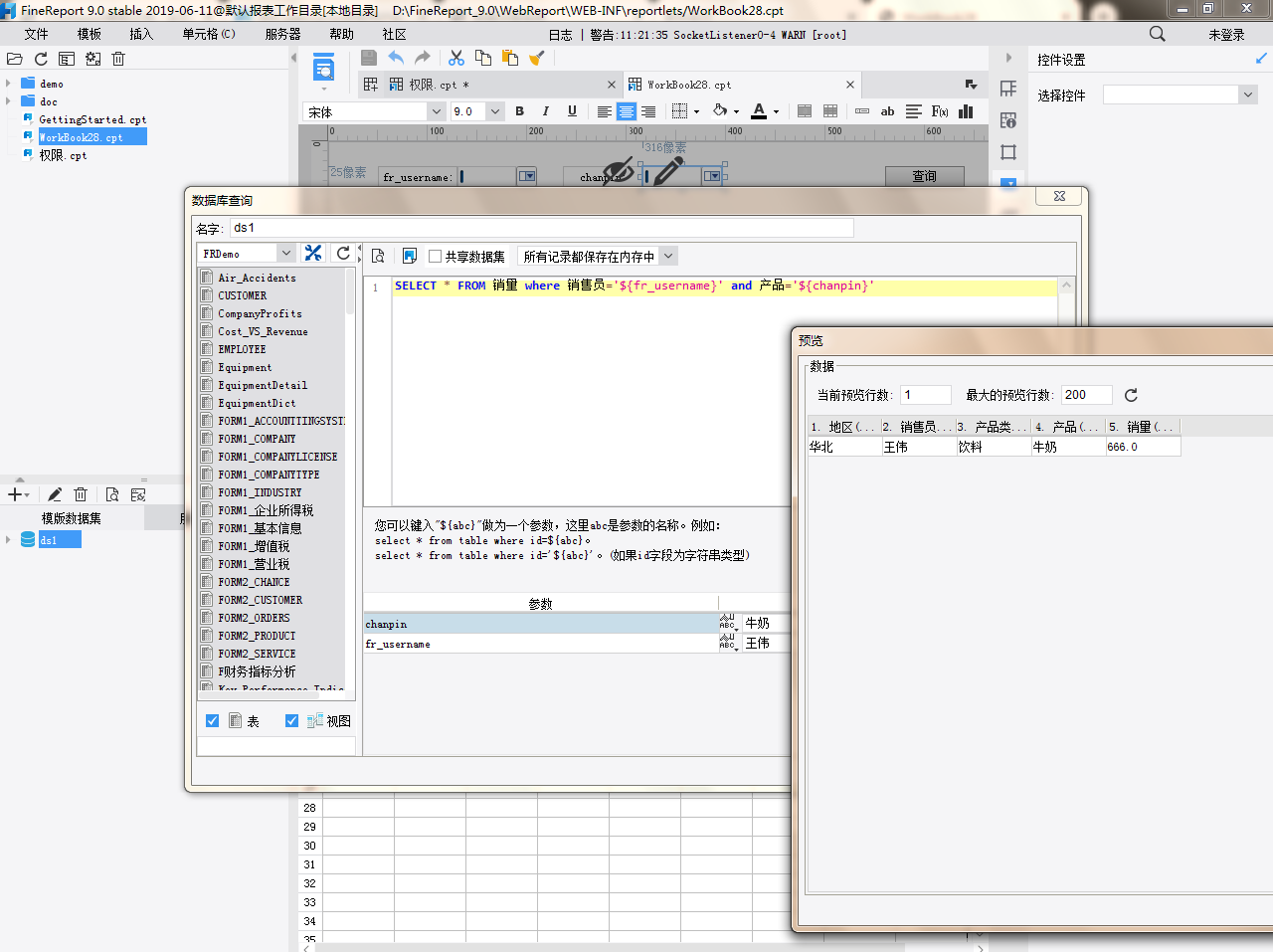The width and height of the screenshot is (1273, 952).
Task: Refresh the template file tree
Action: [x=41, y=59]
